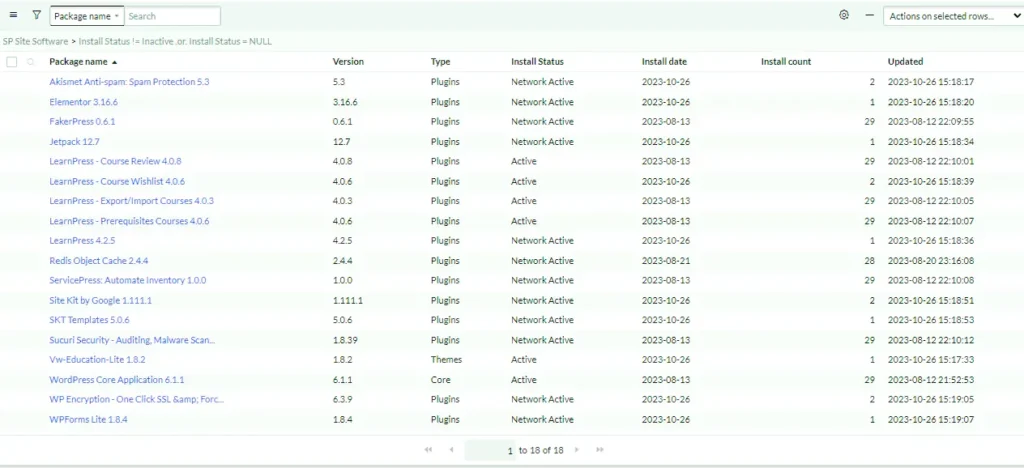Open Sucuri Security - Auditing, Malware Scan record
Screen dimensions: 1024x468
[132, 341]
